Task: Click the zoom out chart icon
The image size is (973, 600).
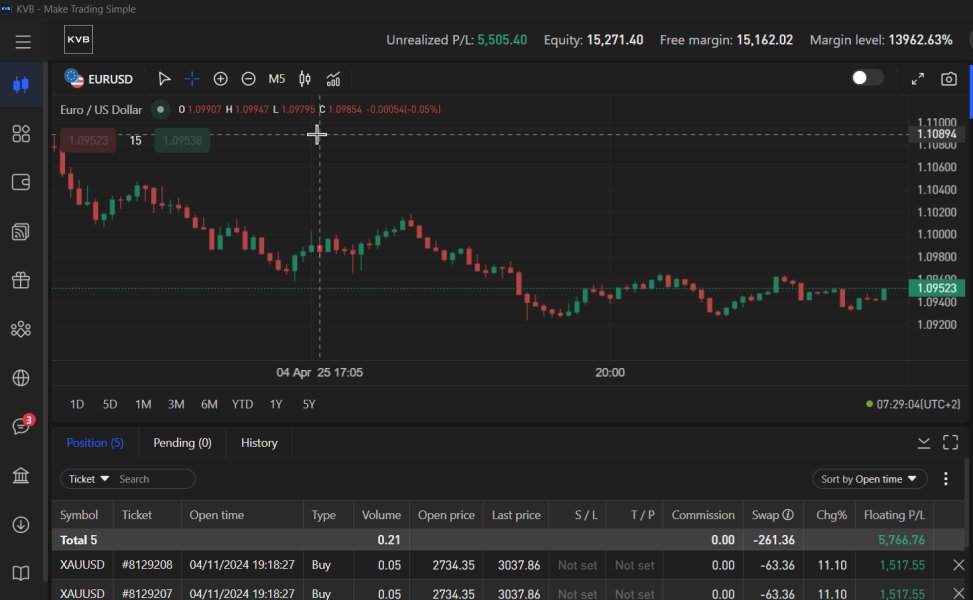Action: [248, 79]
